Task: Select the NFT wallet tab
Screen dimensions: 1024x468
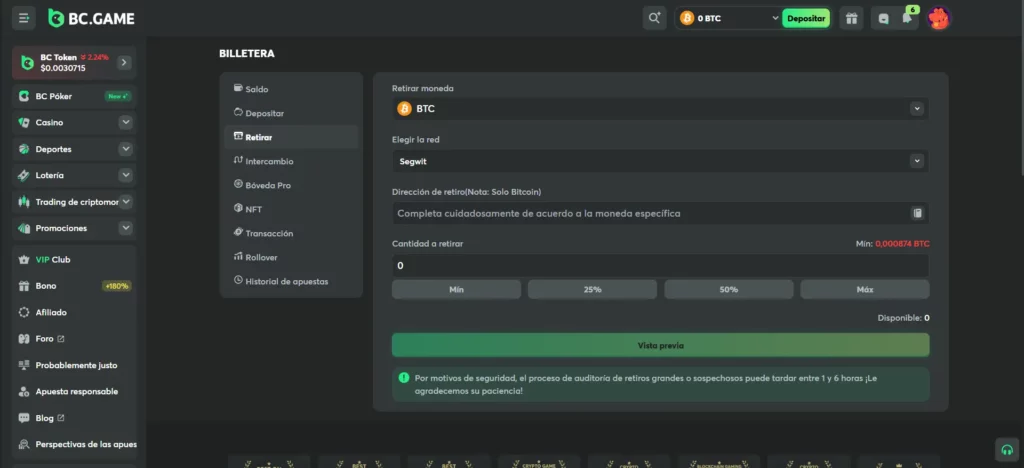Action: 291,209
